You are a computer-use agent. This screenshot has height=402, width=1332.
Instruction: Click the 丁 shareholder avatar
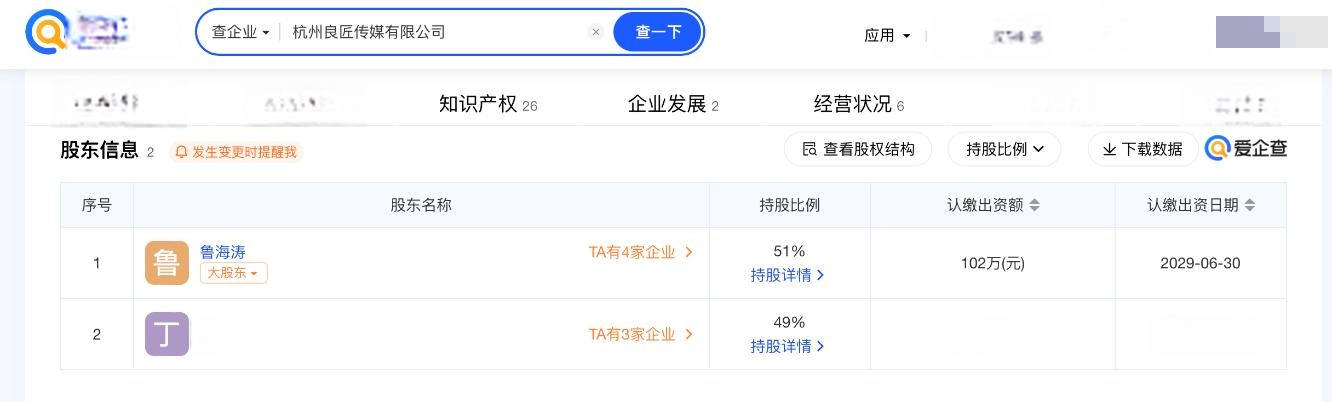pos(167,334)
